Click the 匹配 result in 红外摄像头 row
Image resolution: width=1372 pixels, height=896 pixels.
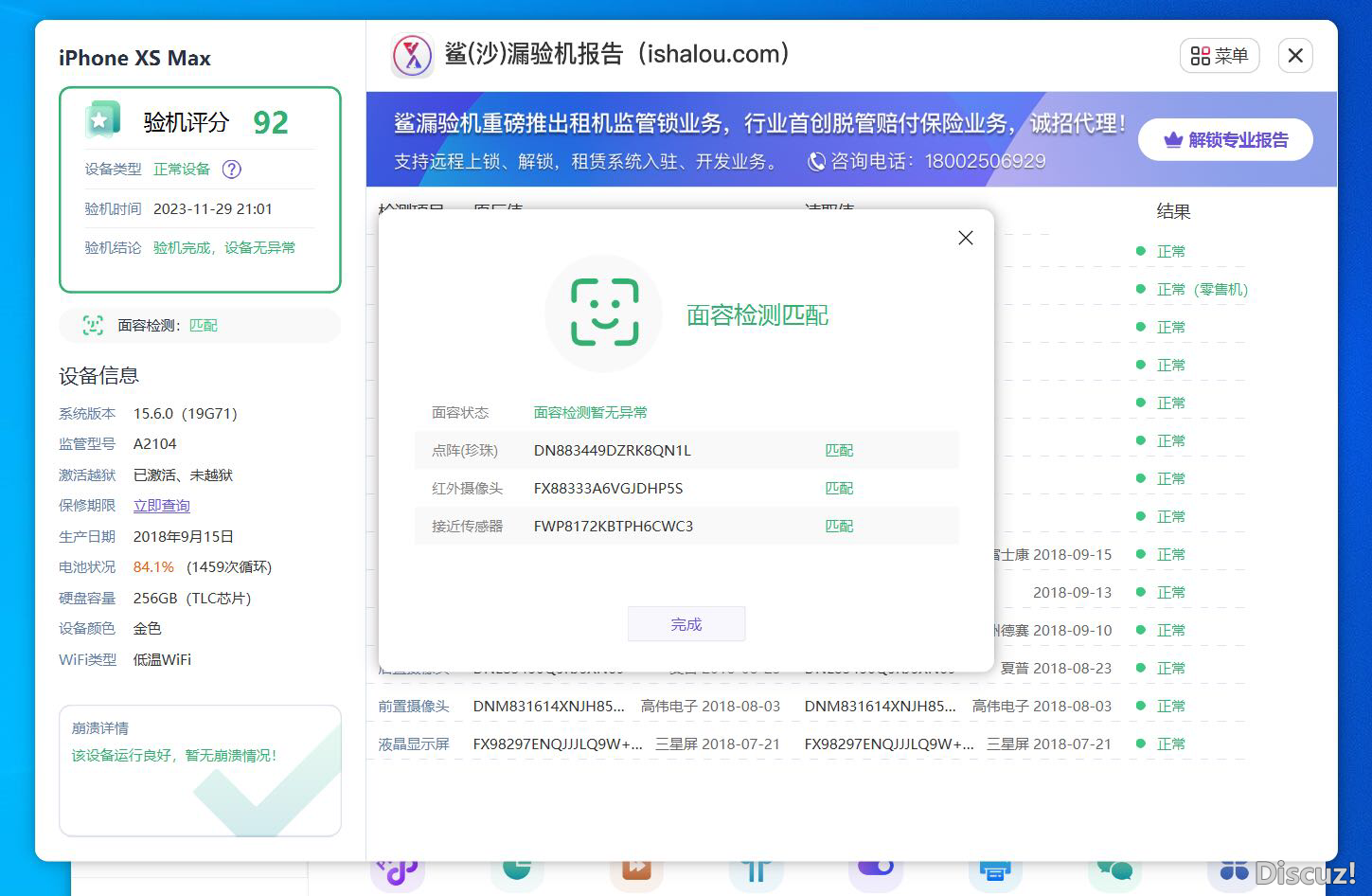(839, 489)
